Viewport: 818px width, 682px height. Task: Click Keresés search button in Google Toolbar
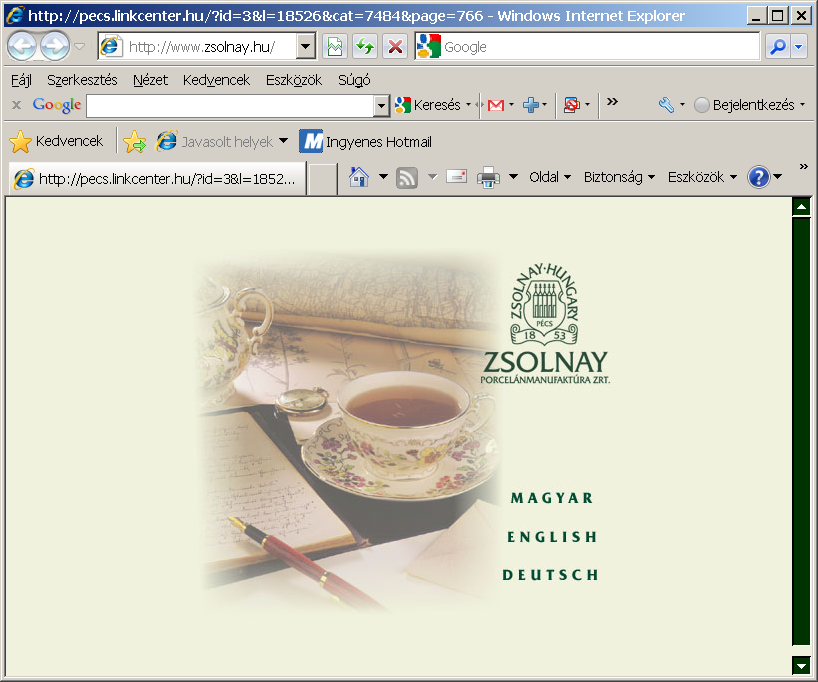pyautogui.click(x=428, y=105)
